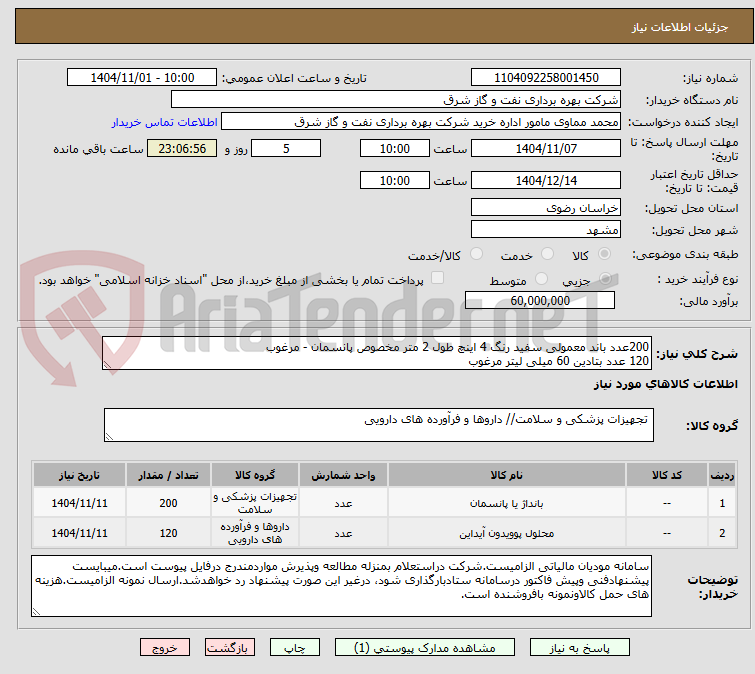Click the response deadline date 1404/11/07

pyautogui.click(x=546, y=148)
